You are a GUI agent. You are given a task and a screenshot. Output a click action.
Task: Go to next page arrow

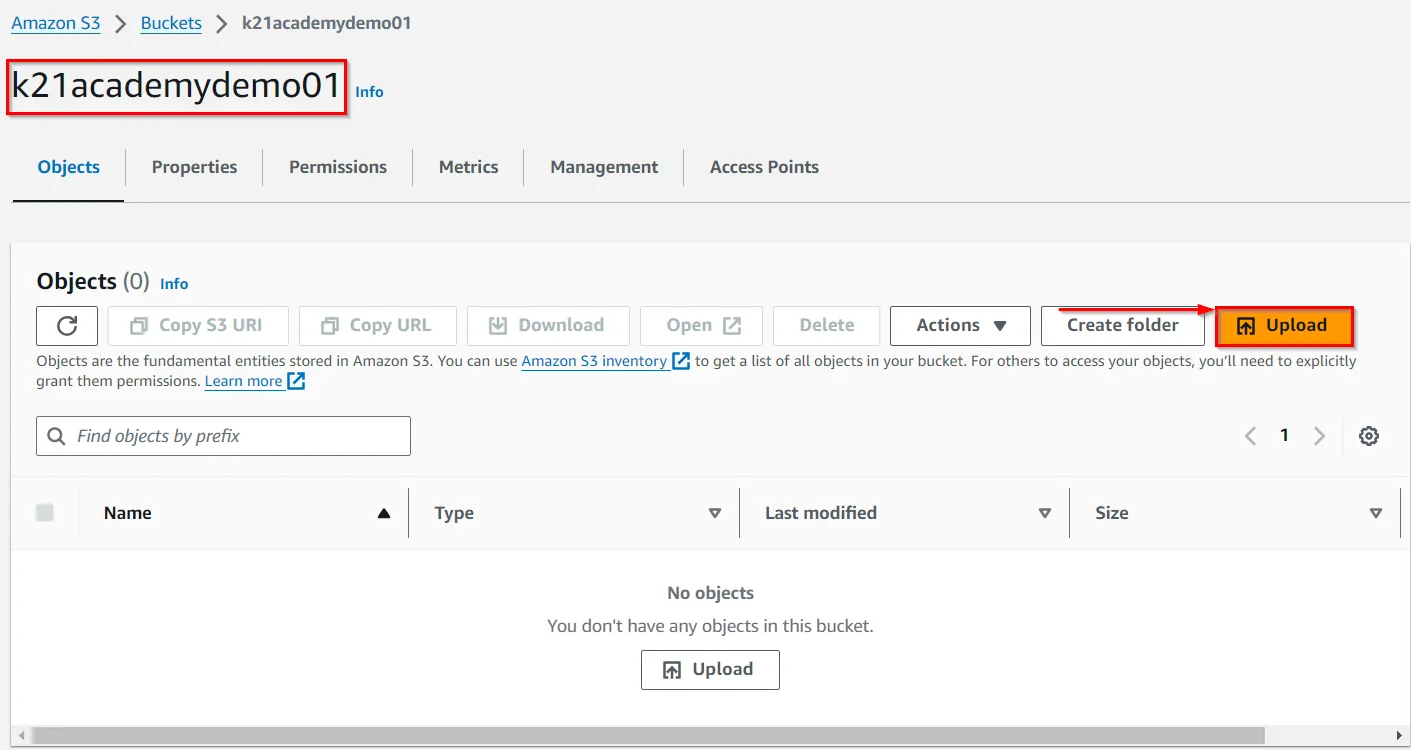(x=1319, y=436)
